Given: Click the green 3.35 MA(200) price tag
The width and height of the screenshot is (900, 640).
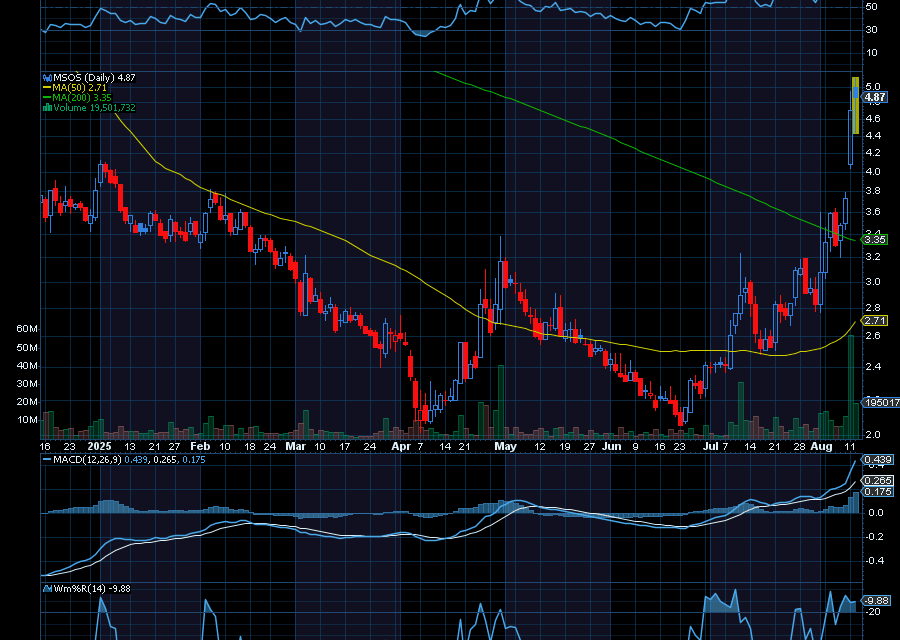Looking at the screenshot, I should (x=875, y=239).
